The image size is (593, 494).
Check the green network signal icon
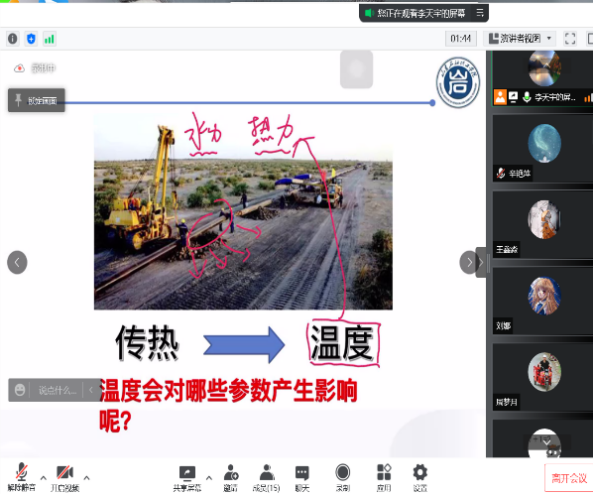tap(49, 39)
